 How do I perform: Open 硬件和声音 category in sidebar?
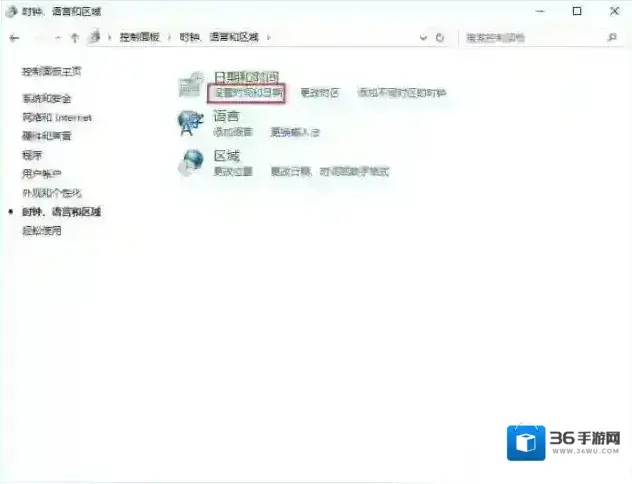[47, 136]
